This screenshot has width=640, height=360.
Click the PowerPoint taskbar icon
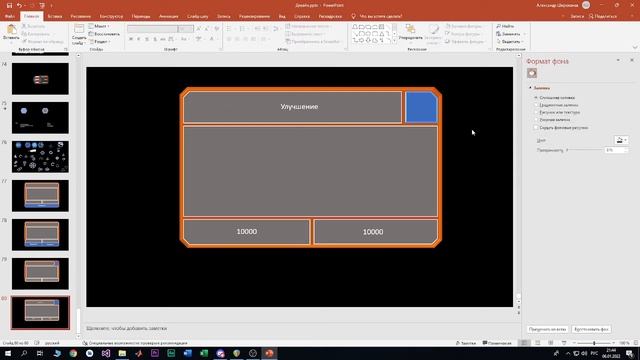click(x=269, y=353)
